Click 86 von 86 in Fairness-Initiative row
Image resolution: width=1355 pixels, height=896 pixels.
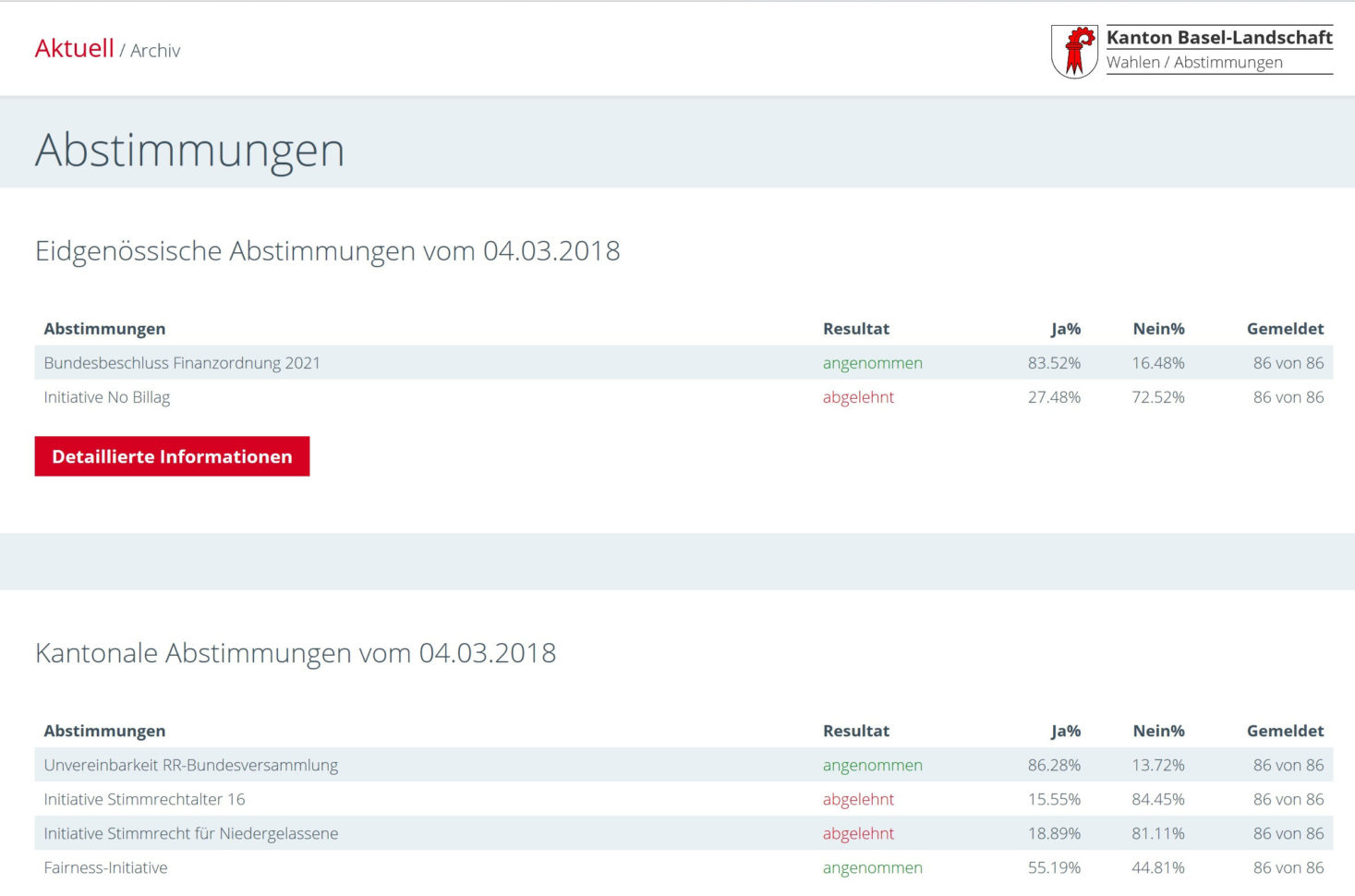point(1288,867)
